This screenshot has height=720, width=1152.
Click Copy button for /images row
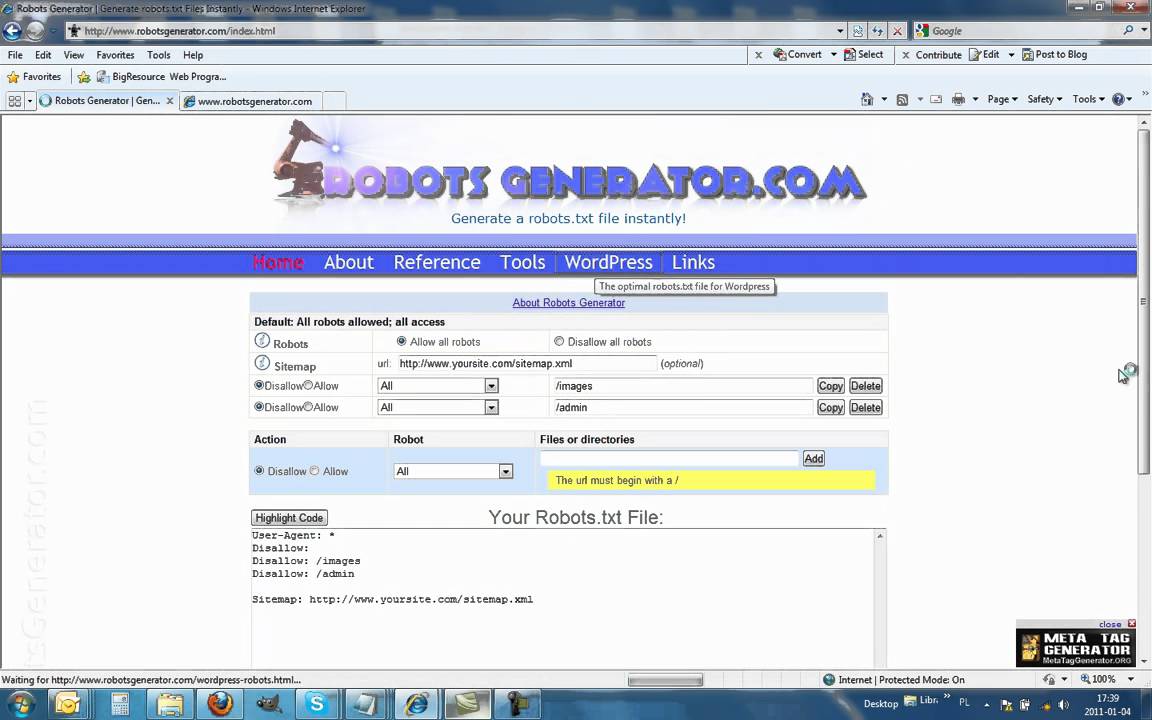(x=831, y=386)
